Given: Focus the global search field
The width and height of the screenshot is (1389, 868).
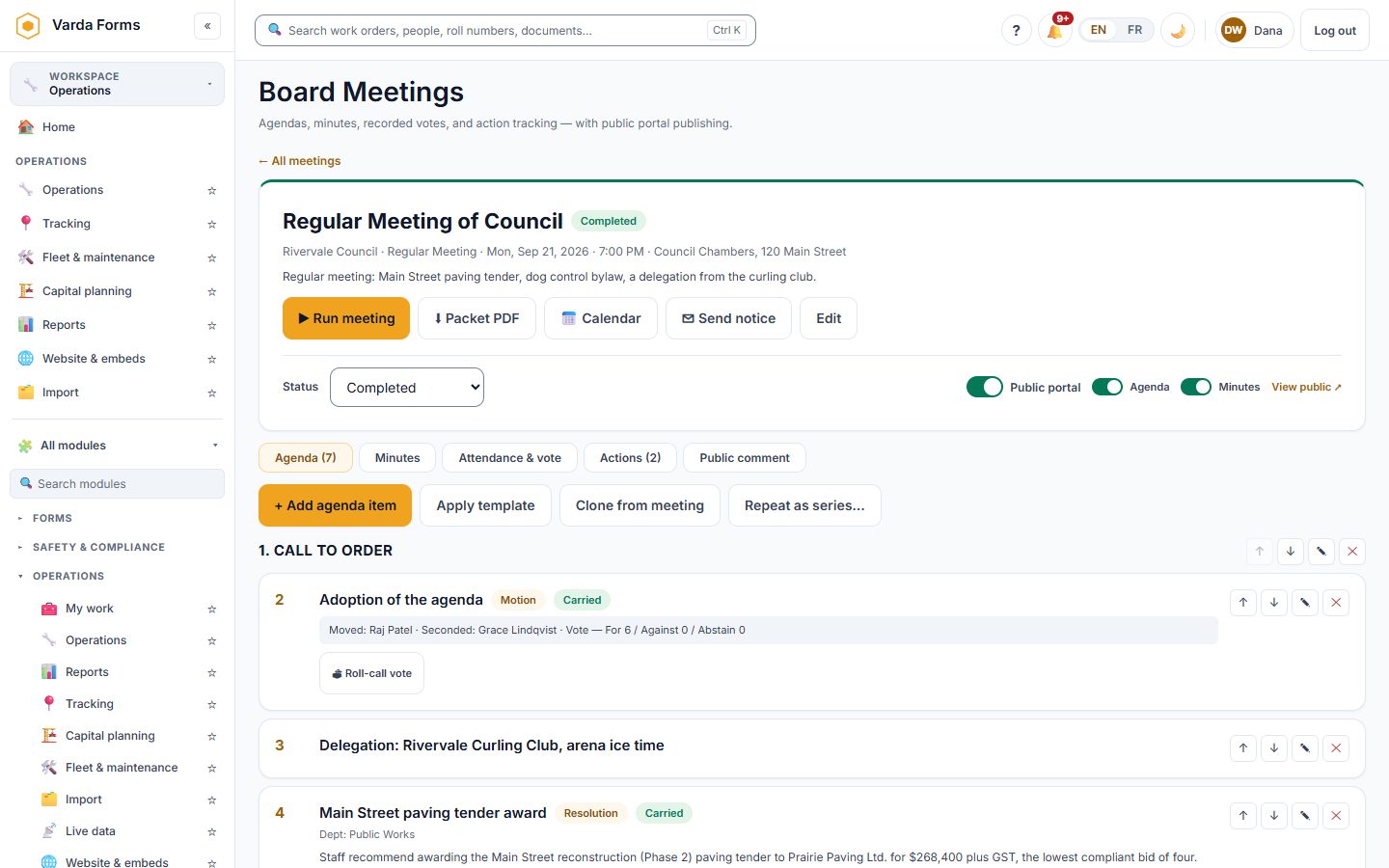Looking at the screenshot, I should [505, 30].
